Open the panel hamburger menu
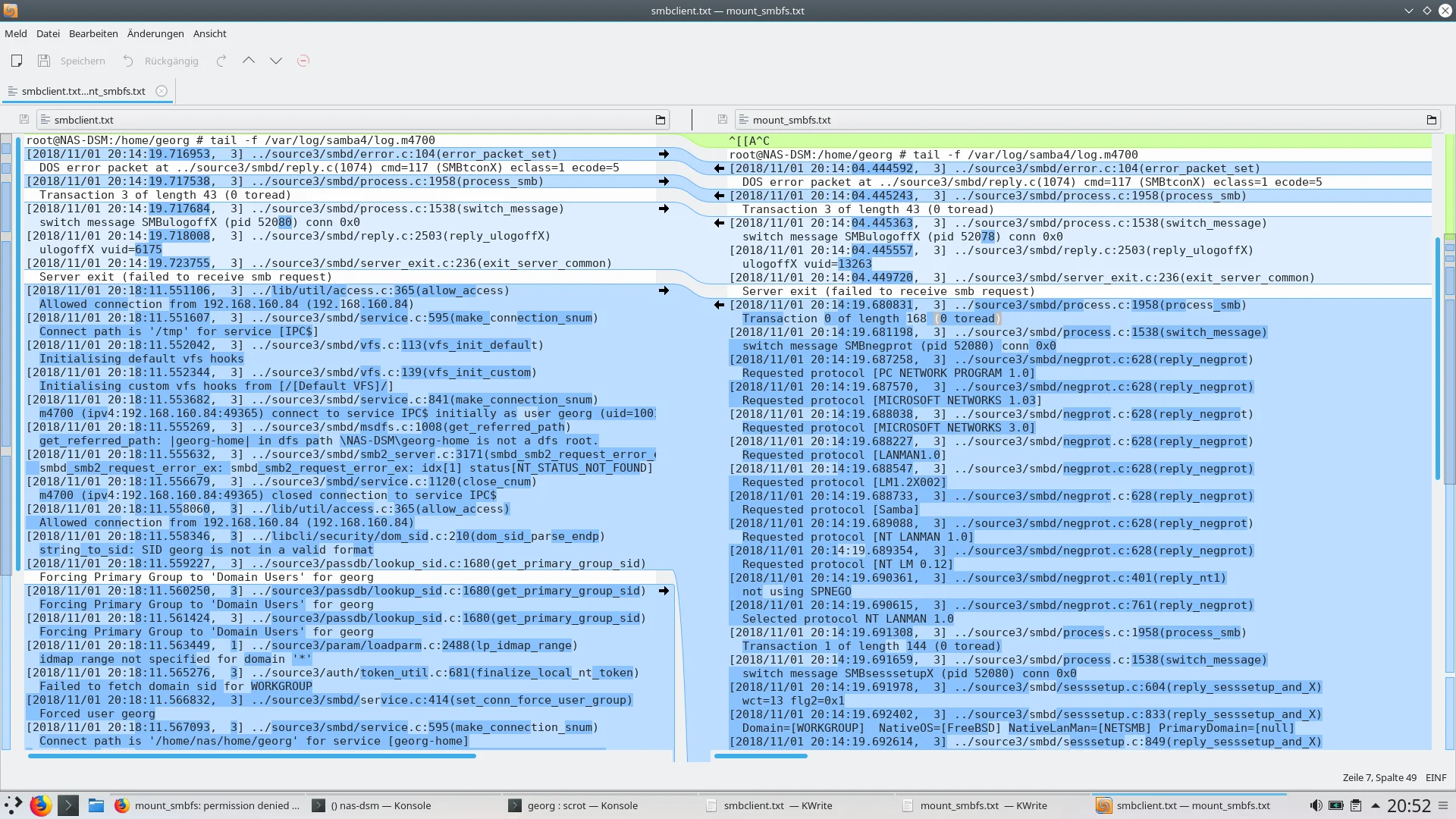 [1443, 805]
